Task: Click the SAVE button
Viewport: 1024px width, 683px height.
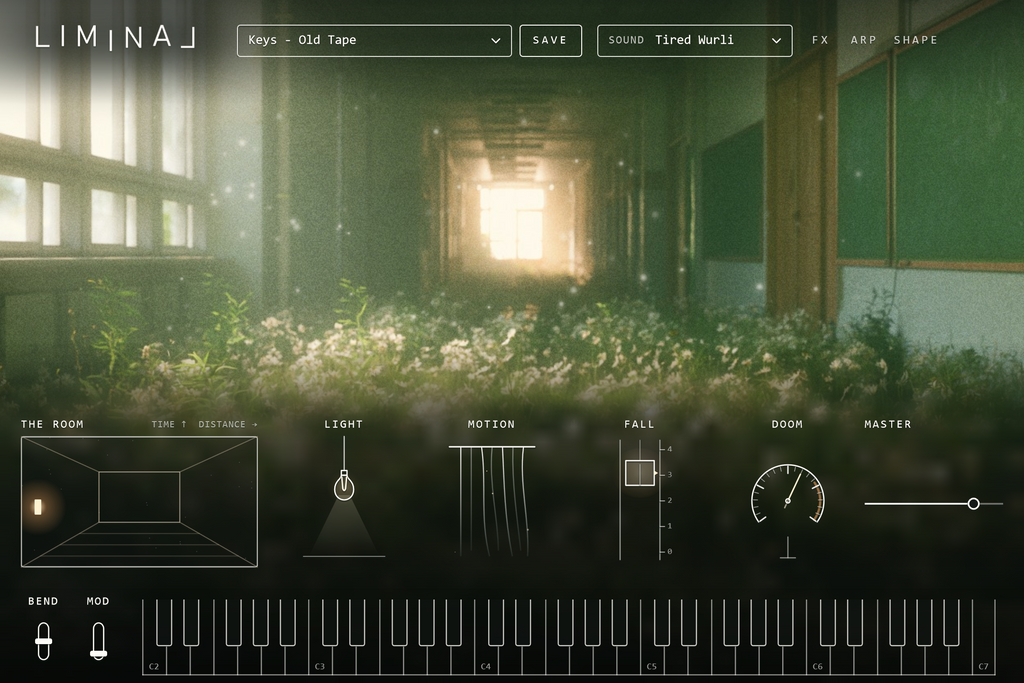Action: [x=551, y=40]
